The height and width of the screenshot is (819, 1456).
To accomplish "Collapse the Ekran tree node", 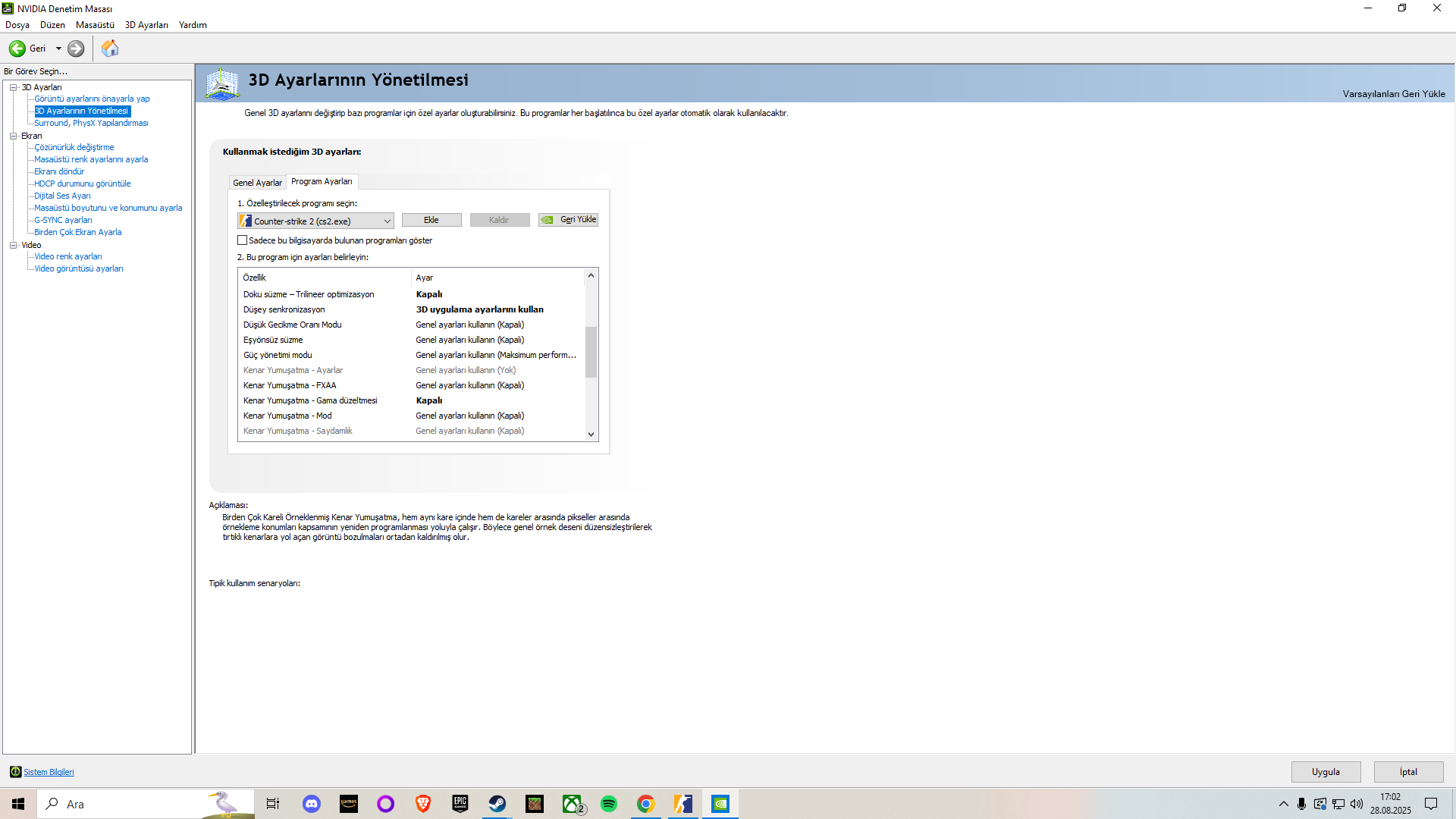I will (13, 136).
